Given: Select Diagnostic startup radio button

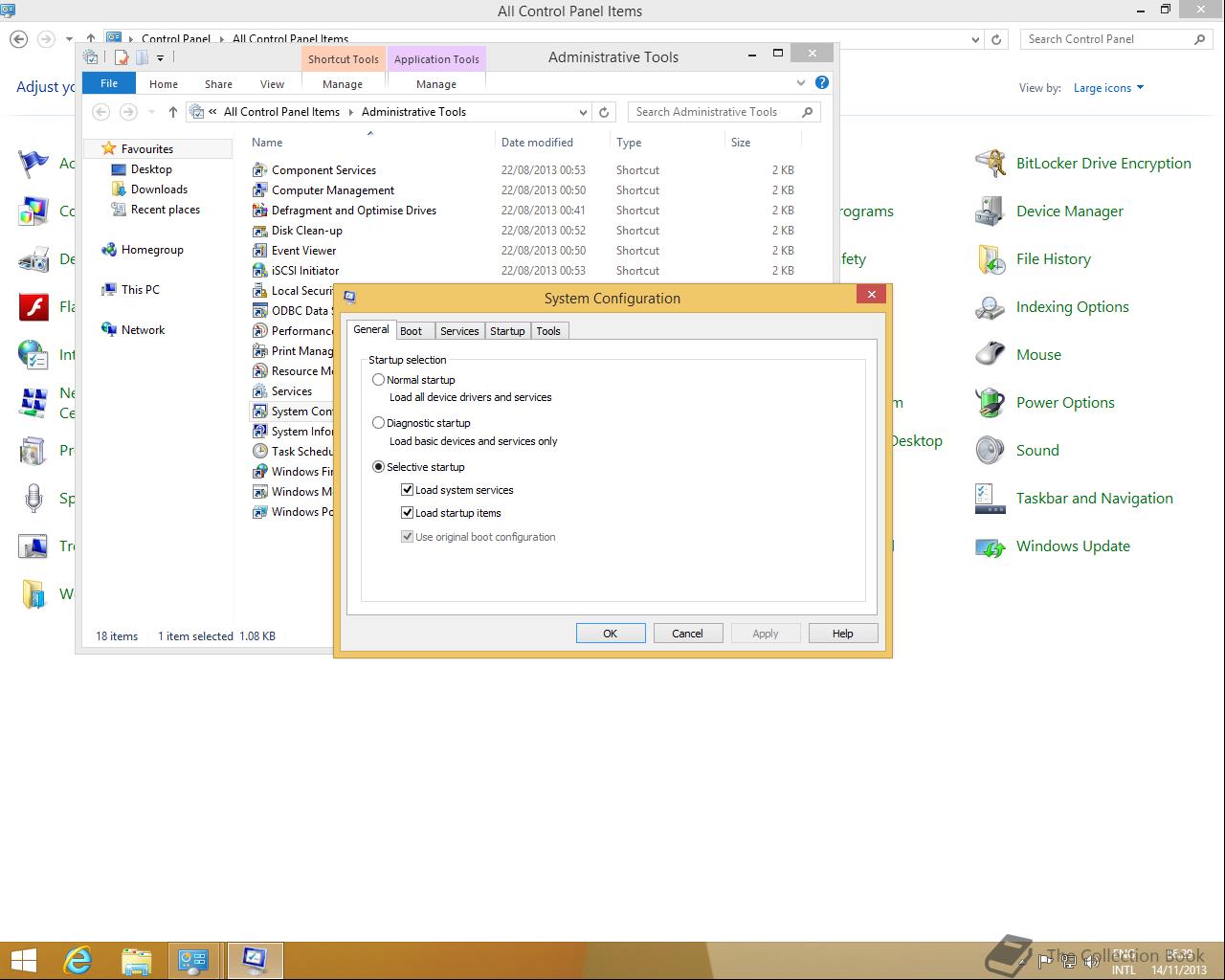Looking at the screenshot, I should tap(379, 423).
